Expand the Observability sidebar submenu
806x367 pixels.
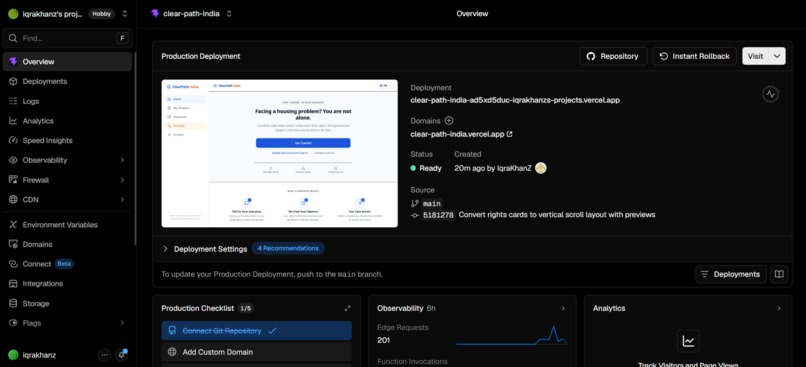(x=122, y=160)
